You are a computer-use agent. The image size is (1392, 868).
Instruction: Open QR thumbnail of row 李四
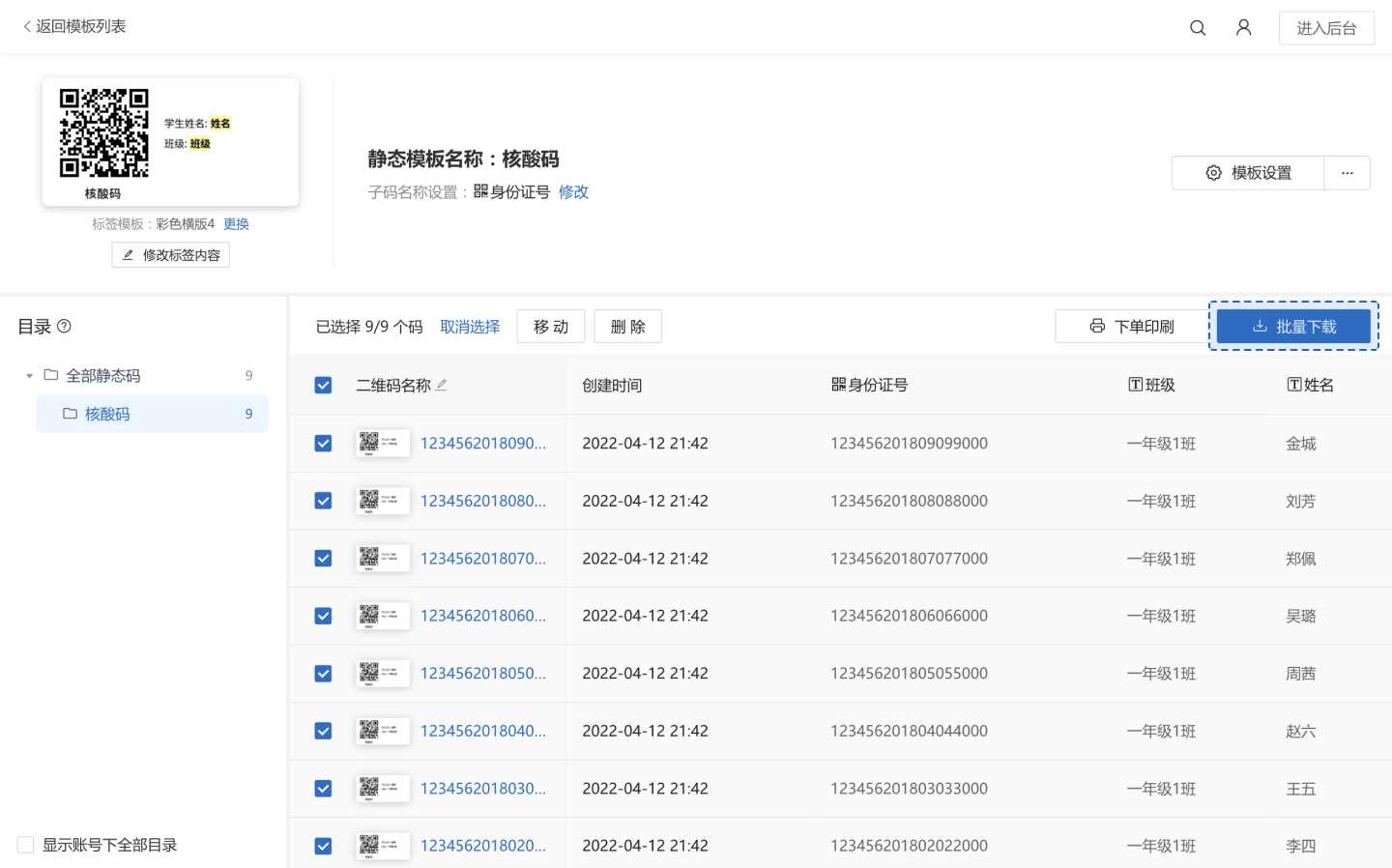(383, 846)
